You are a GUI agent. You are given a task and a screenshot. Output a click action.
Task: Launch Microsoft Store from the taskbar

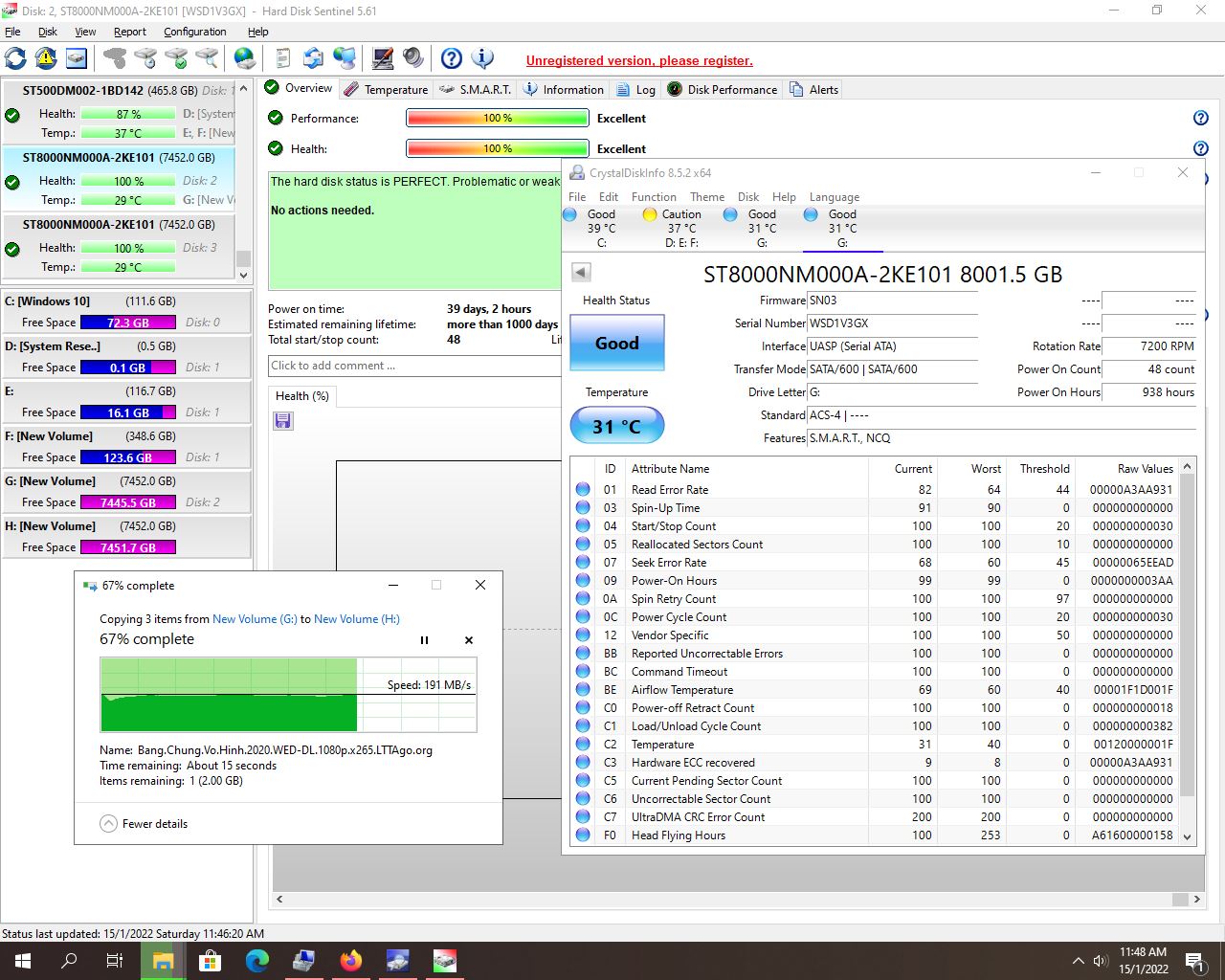pyautogui.click(x=210, y=961)
